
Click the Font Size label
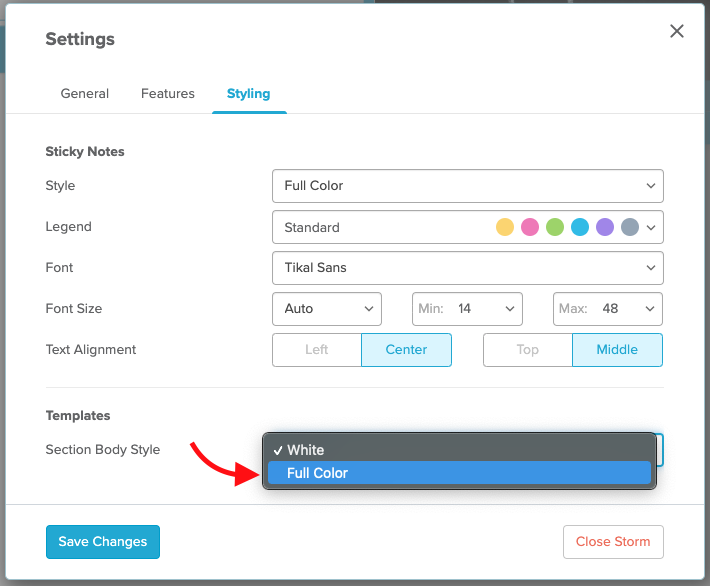74,308
